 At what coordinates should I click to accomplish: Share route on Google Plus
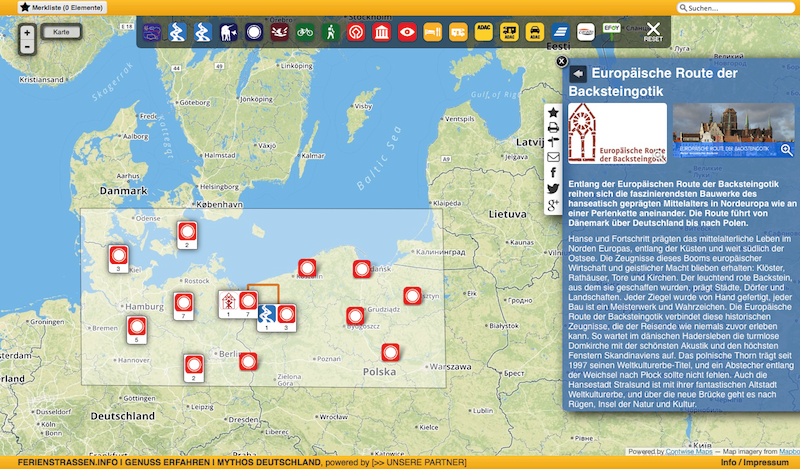pos(553,205)
